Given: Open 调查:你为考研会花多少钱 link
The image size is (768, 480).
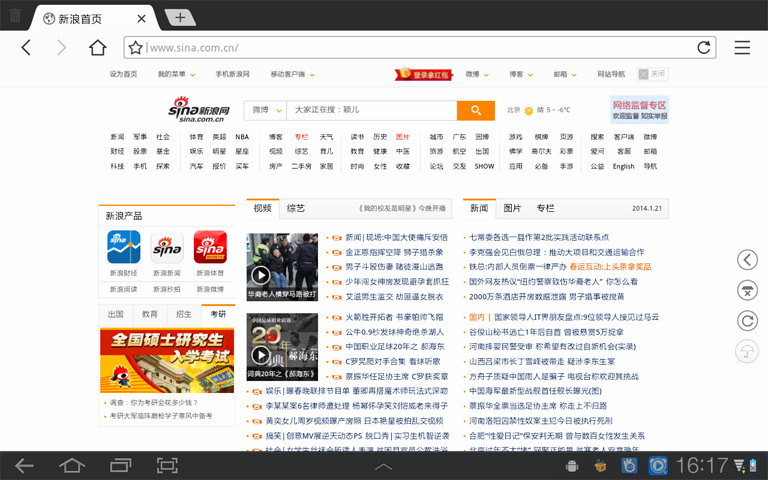Looking at the screenshot, I should [153, 403].
